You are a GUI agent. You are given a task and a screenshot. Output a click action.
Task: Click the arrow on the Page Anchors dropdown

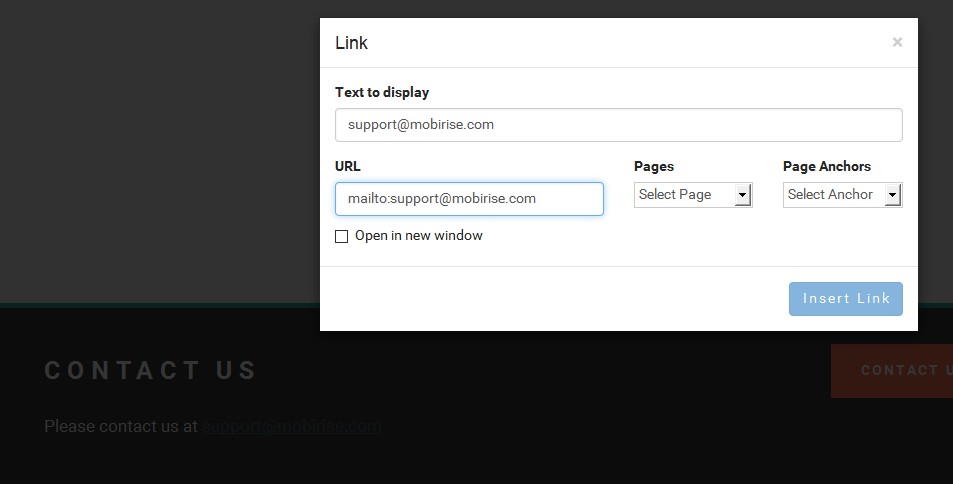pyautogui.click(x=893, y=195)
